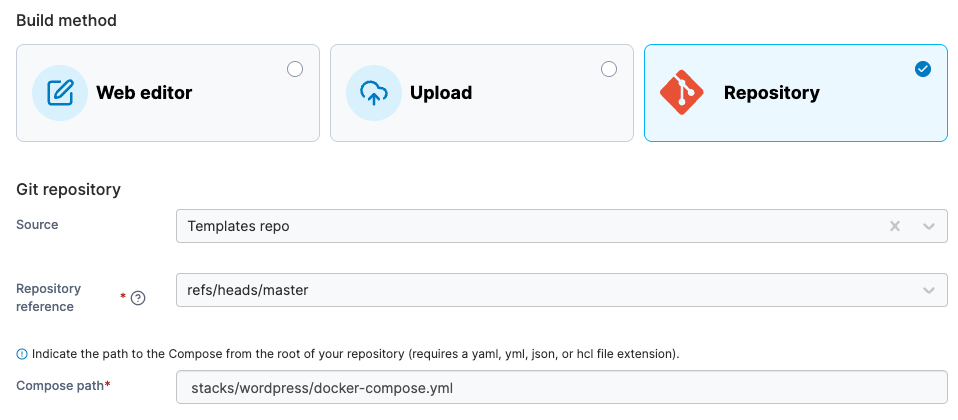Click the Upload cloud arrow icon
Screen dimensions: 958x420
tap(374, 93)
